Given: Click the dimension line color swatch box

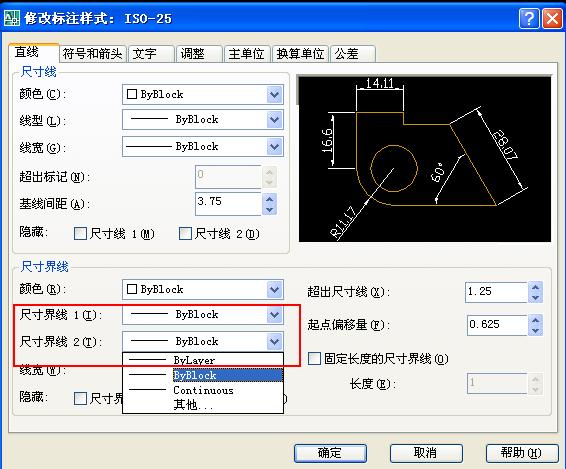Looking at the screenshot, I should pos(132,94).
